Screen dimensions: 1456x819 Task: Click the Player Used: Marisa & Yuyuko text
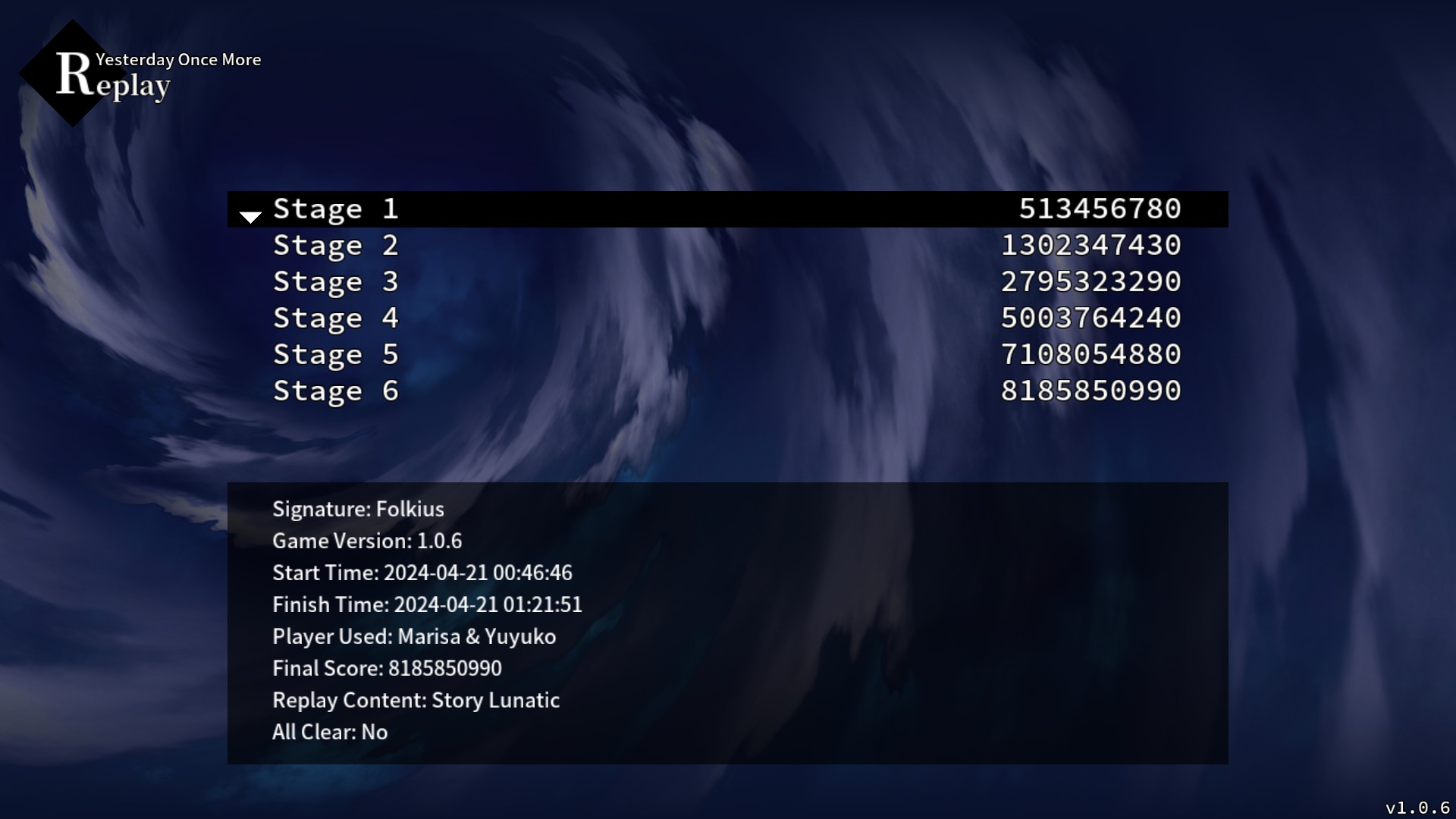click(414, 636)
